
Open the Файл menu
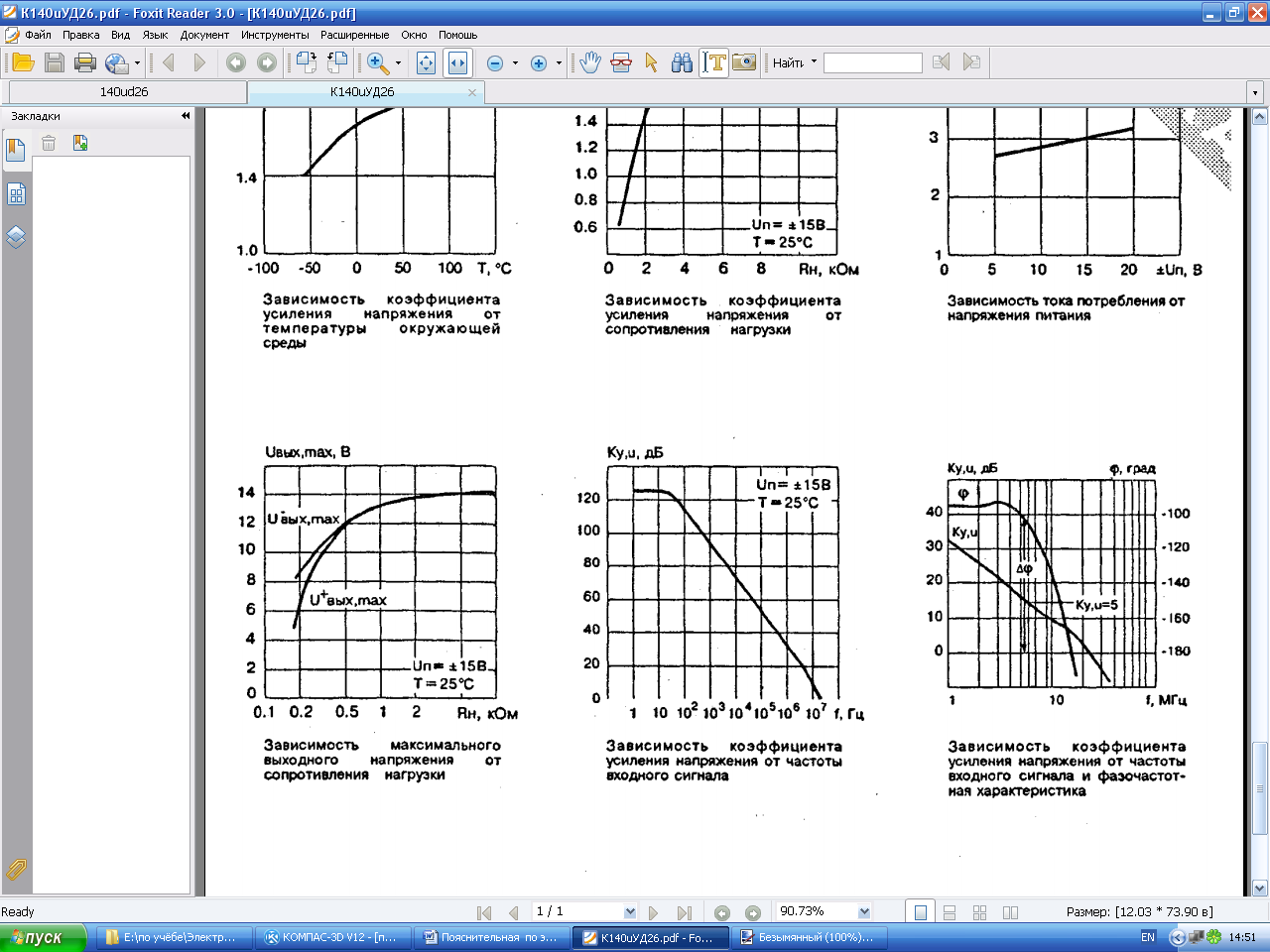click(39, 35)
